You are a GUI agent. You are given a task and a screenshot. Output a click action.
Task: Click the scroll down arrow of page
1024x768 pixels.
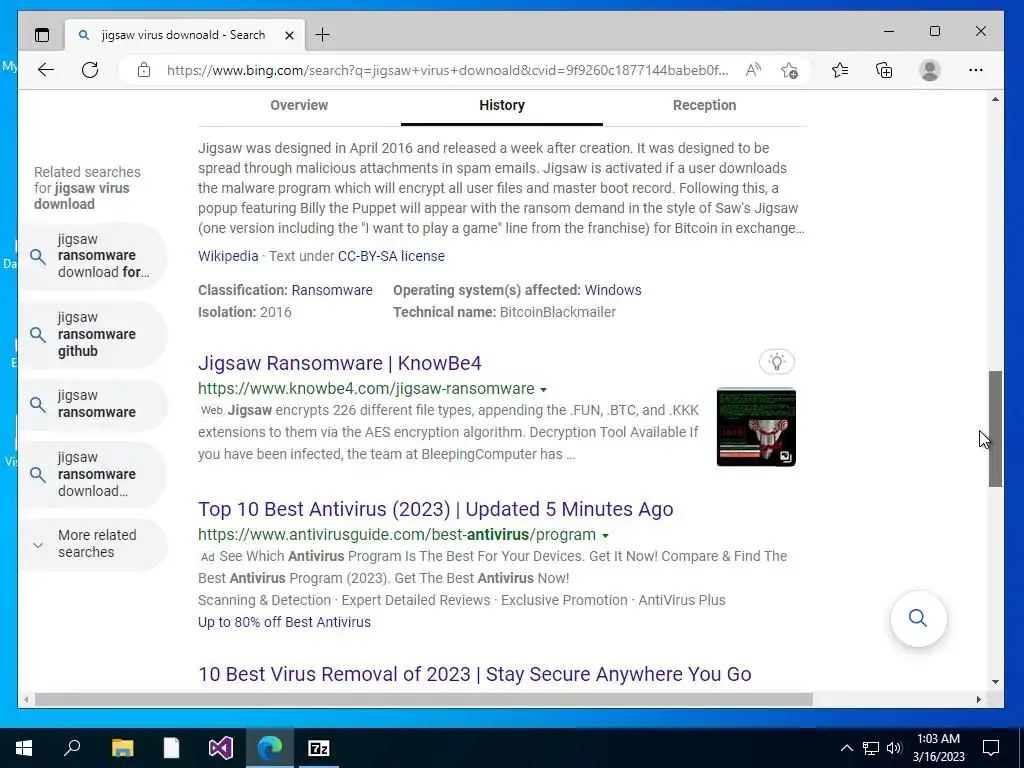(x=995, y=682)
